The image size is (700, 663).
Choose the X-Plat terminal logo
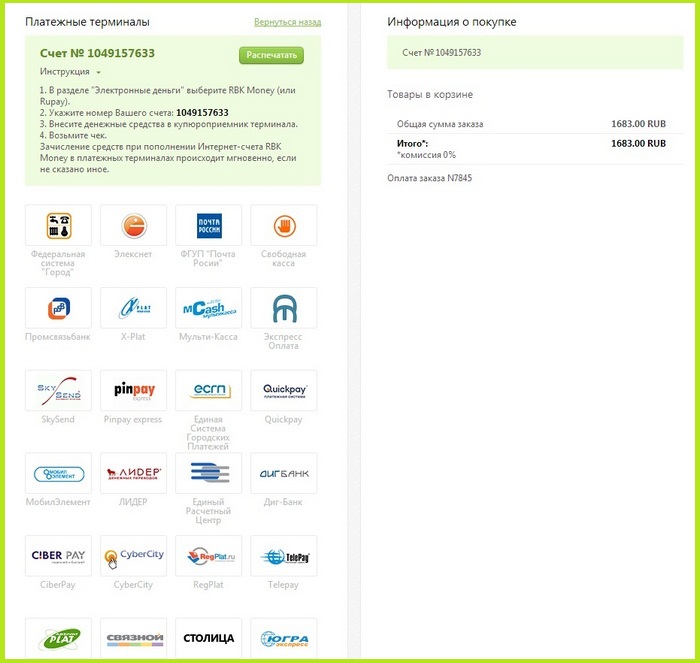133,308
